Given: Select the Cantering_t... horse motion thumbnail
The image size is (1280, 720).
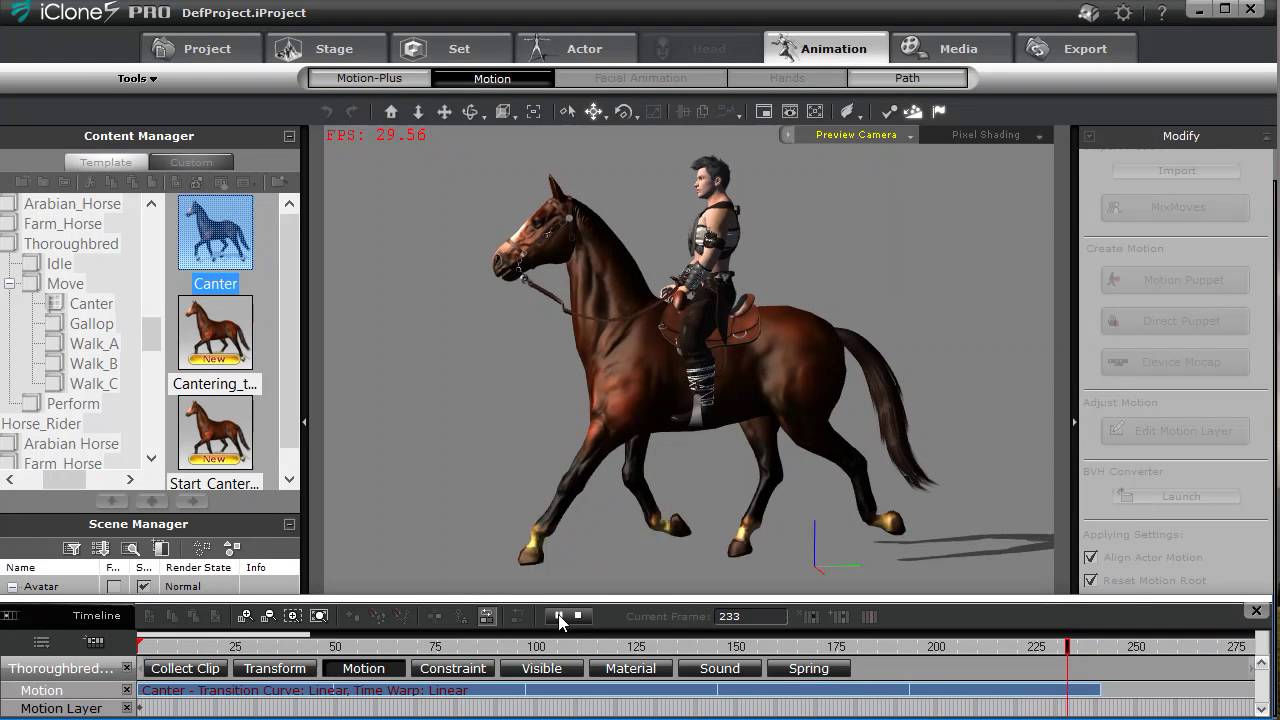Looking at the screenshot, I should [x=215, y=332].
